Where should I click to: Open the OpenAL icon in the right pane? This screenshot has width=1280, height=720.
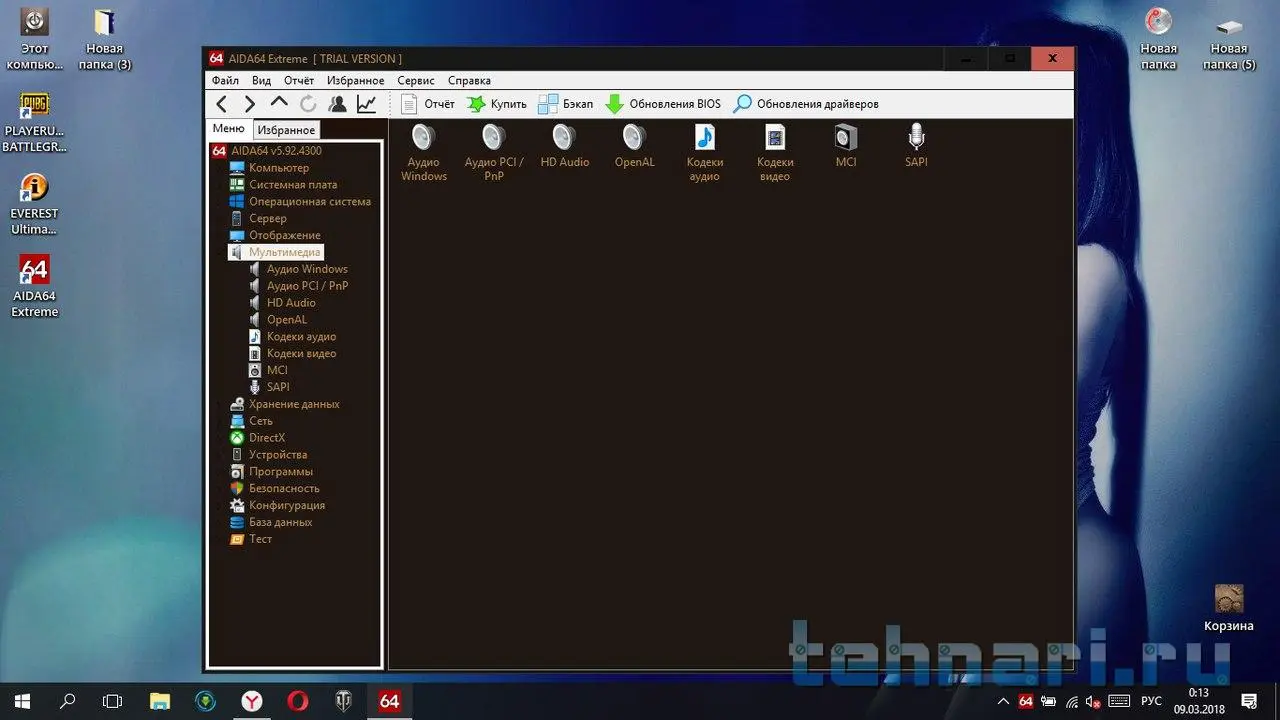[x=634, y=146]
